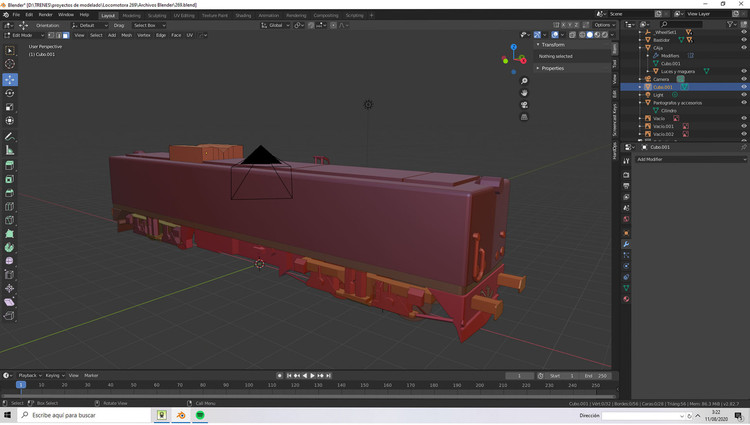Switch to rendered viewport shading
The image size is (750, 425).
605,35
